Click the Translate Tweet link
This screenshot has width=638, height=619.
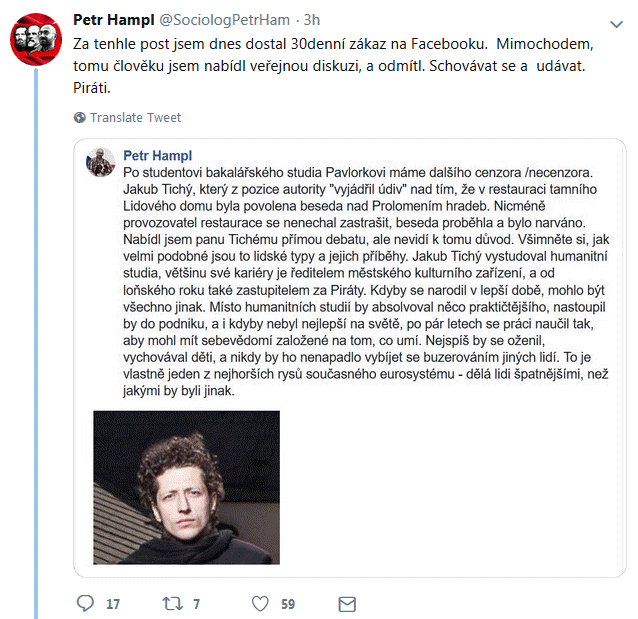tap(135, 118)
